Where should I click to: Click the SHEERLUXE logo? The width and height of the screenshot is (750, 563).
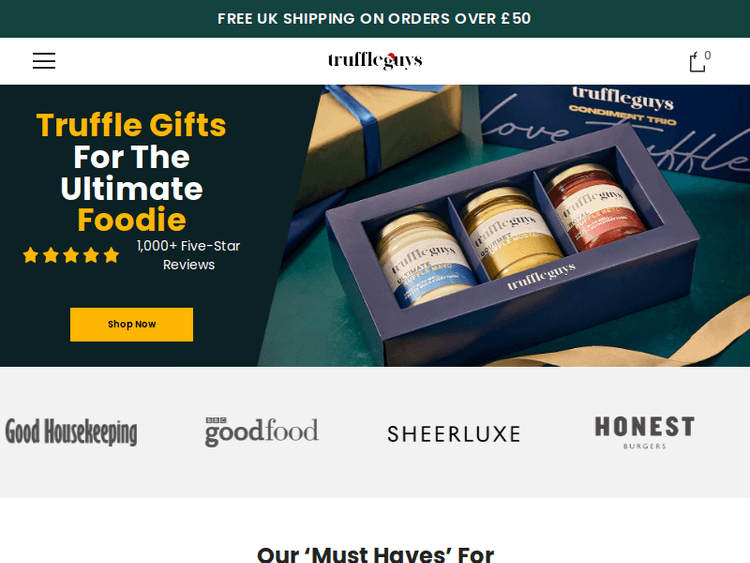(454, 434)
